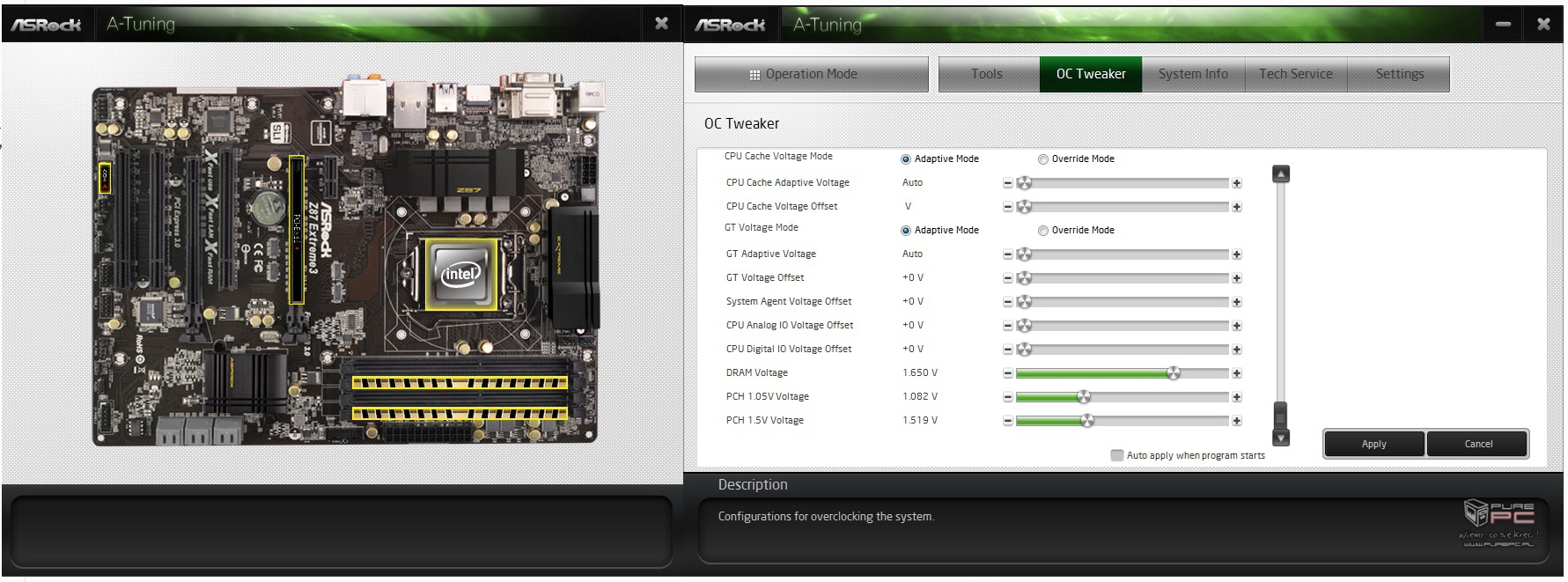Click the settings list scroll up arrow
Image resolution: width=1568 pixels, height=582 pixels.
pos(1282,174)
